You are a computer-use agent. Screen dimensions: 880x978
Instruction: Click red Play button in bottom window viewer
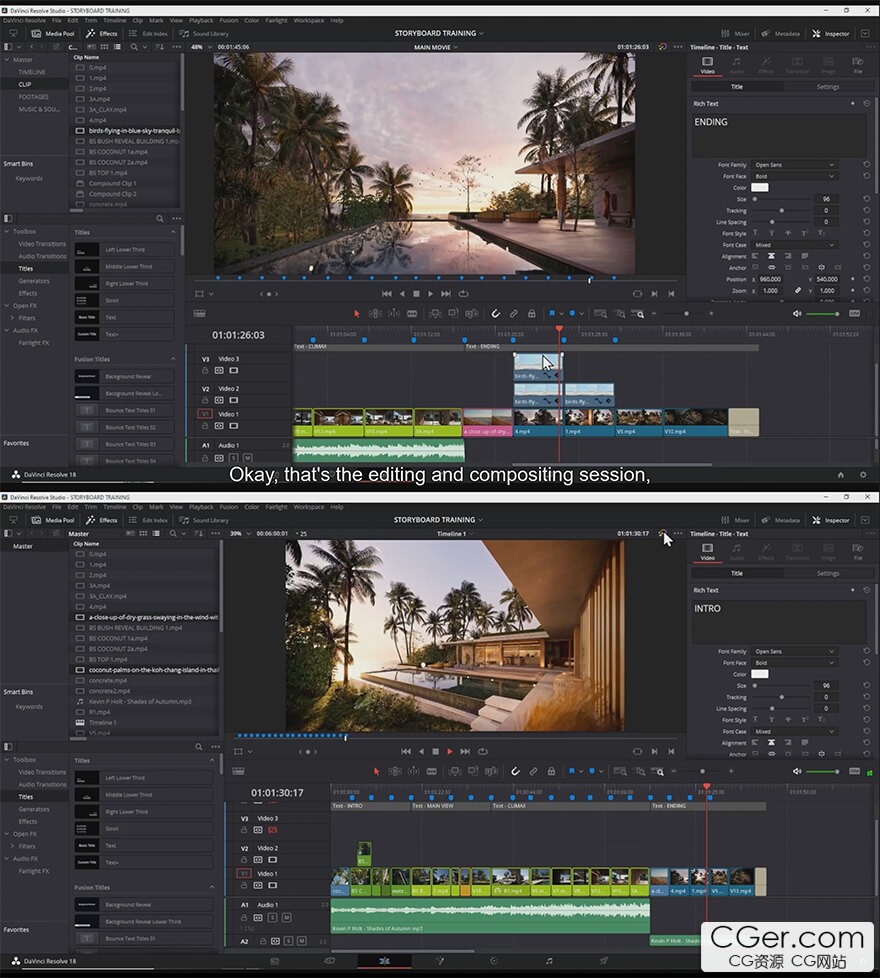point(450,752)
